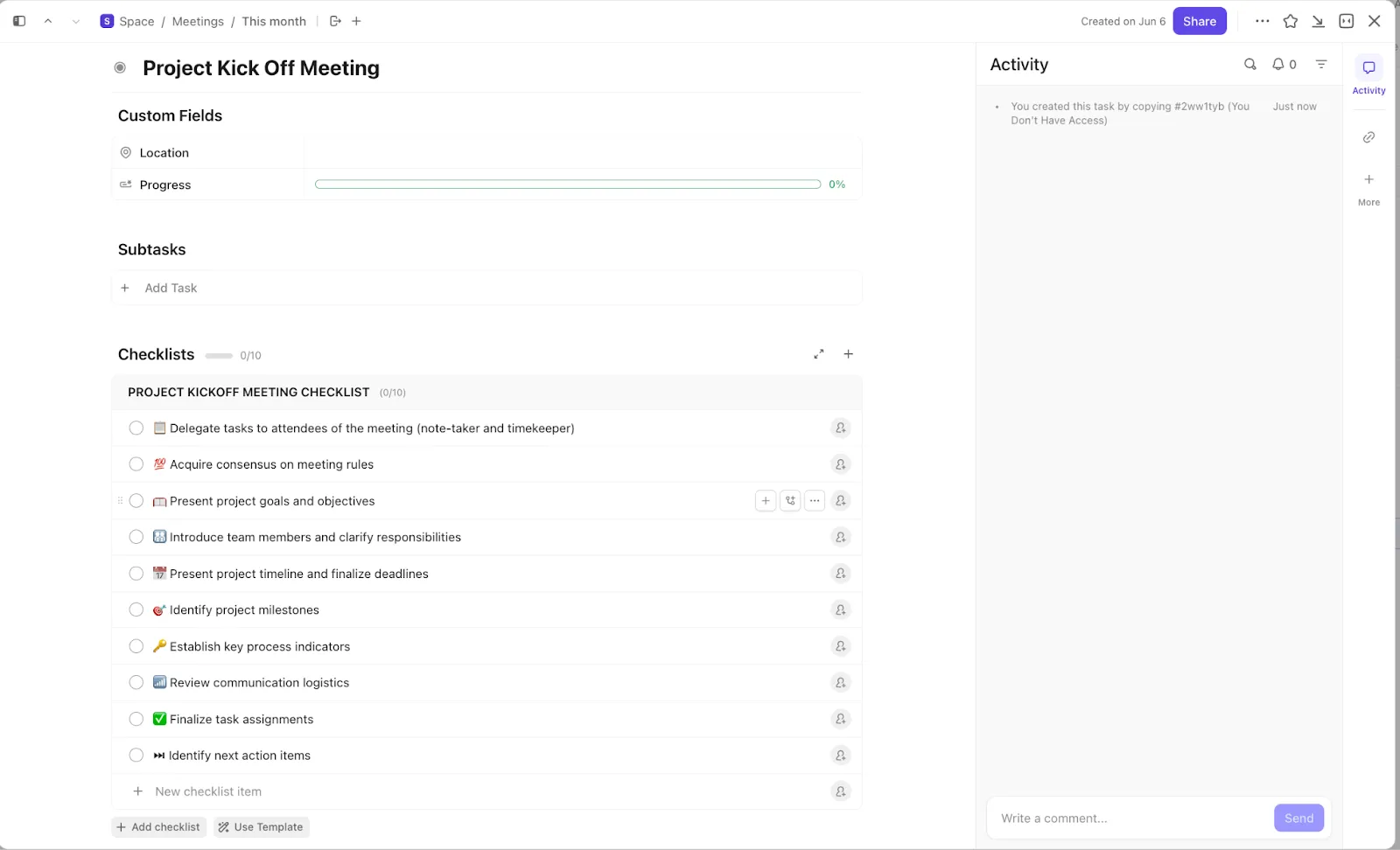Open the link relationships icon in right rail
The height and width of the screenshot is (850, 1400).
coord(1368,137)
